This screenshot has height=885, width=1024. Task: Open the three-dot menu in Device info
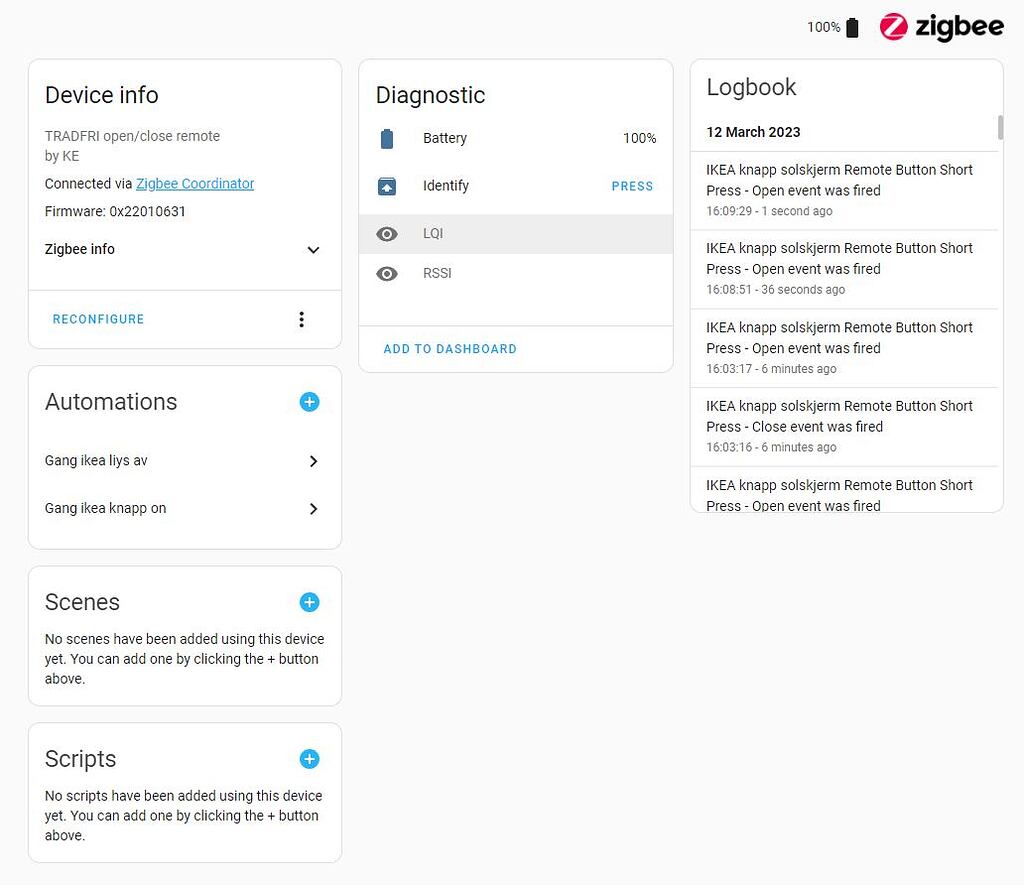click(x=302, y=319)
